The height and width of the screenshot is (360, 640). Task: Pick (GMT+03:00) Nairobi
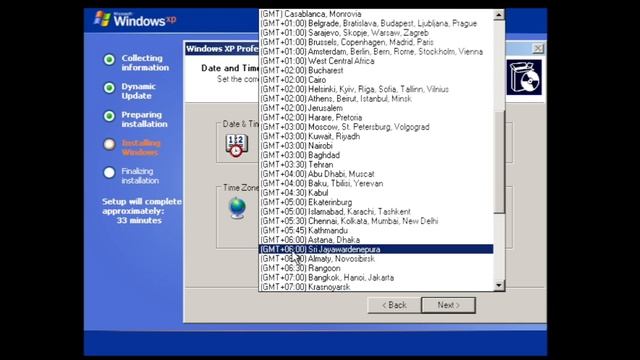(x=376, y=146)
